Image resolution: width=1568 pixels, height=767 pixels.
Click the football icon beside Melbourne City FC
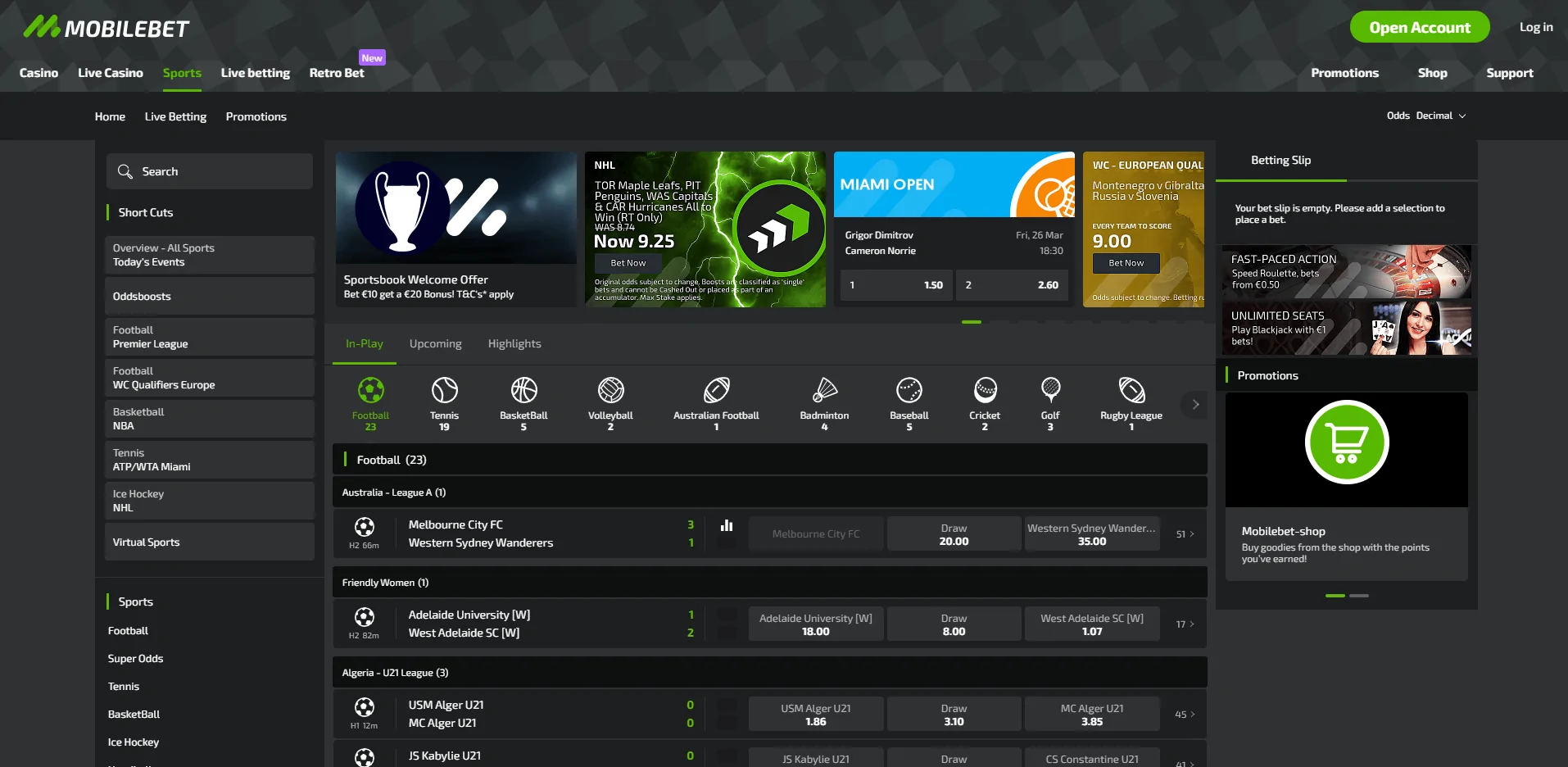tap(365, 527)
